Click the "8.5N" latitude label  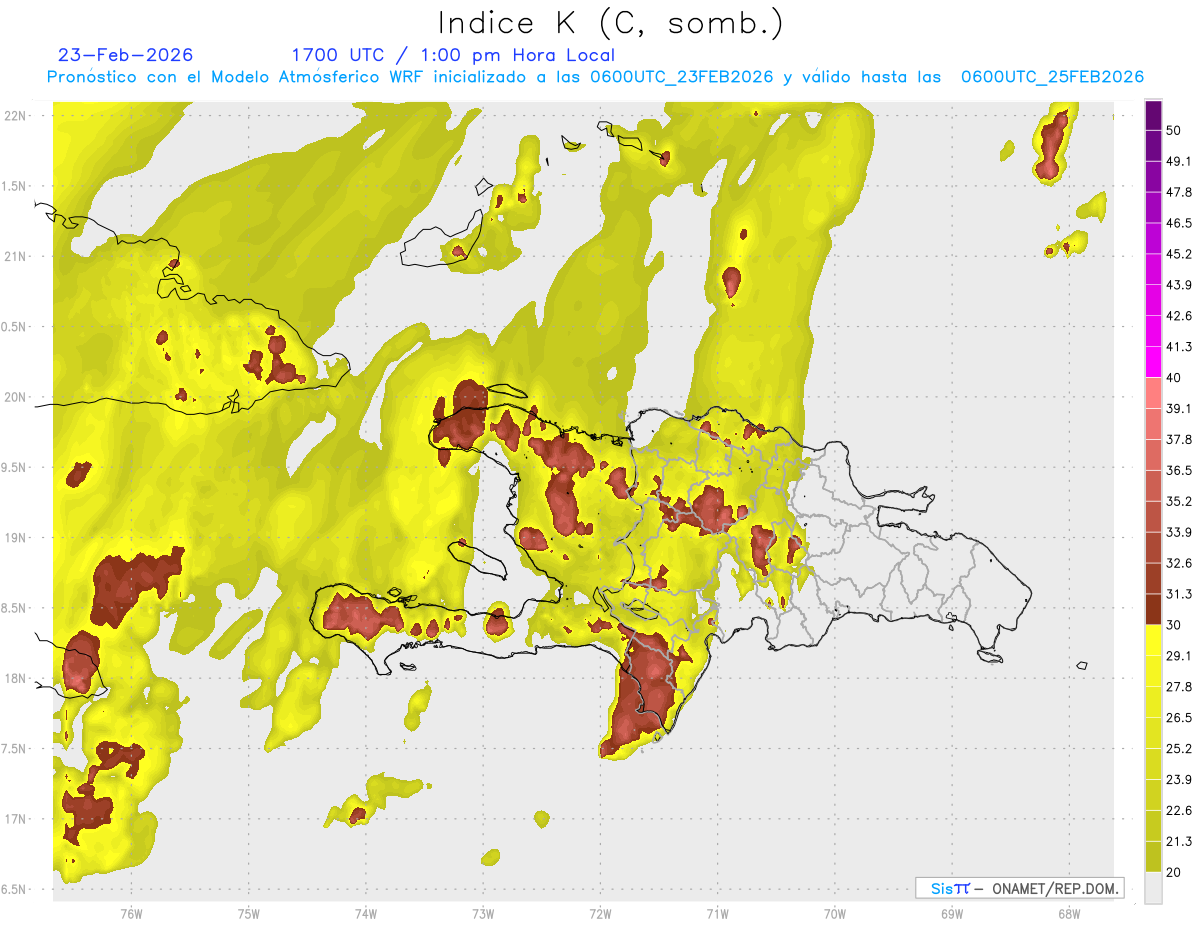click(x=15, y=608)
